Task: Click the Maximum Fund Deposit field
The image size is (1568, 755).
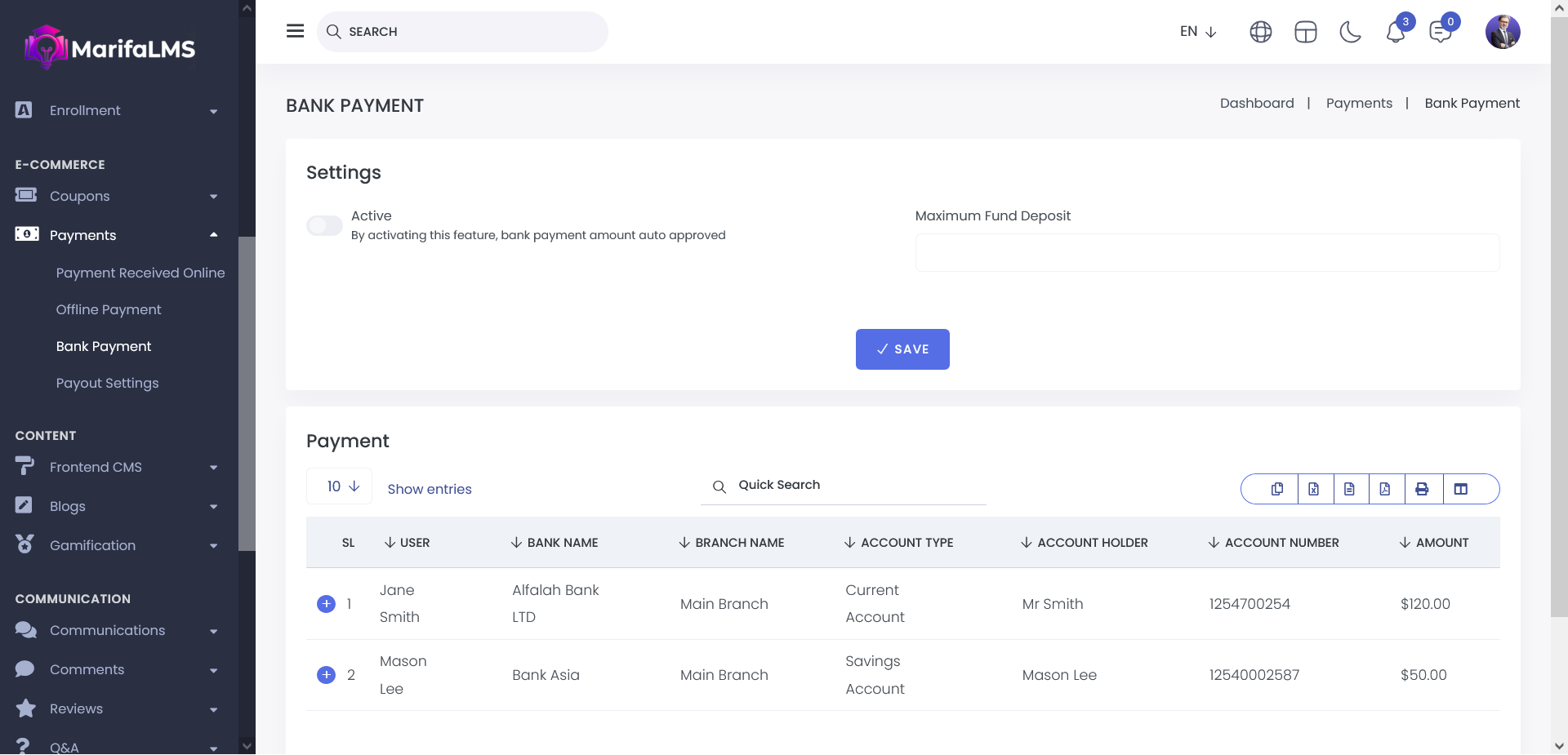Action: coord(1207,253)
